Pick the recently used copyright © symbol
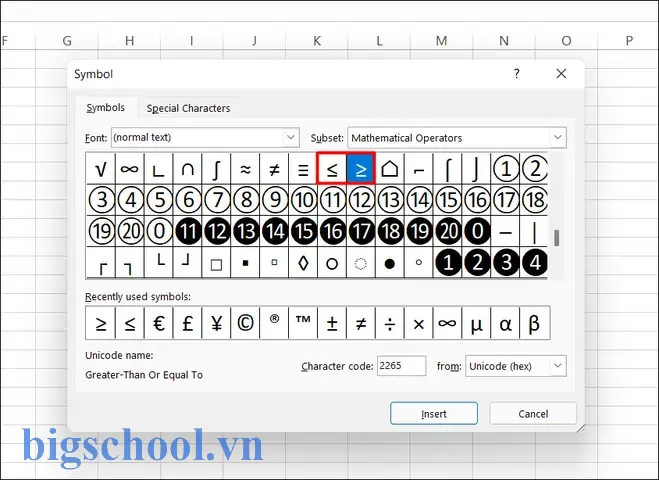Screen dimensions: 659x480 tap(245, 323)
